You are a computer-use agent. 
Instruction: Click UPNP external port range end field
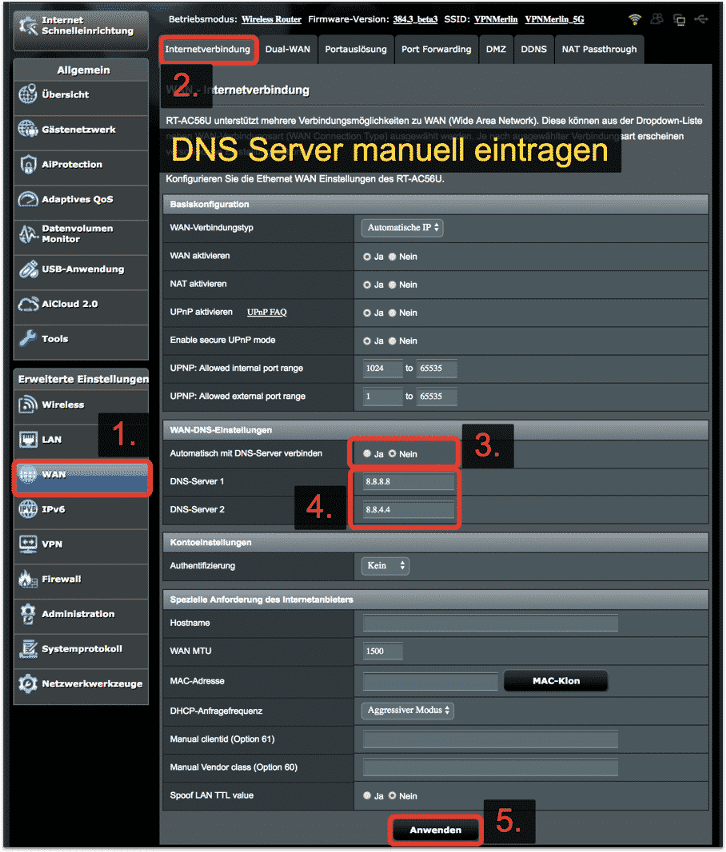[436, 396]
